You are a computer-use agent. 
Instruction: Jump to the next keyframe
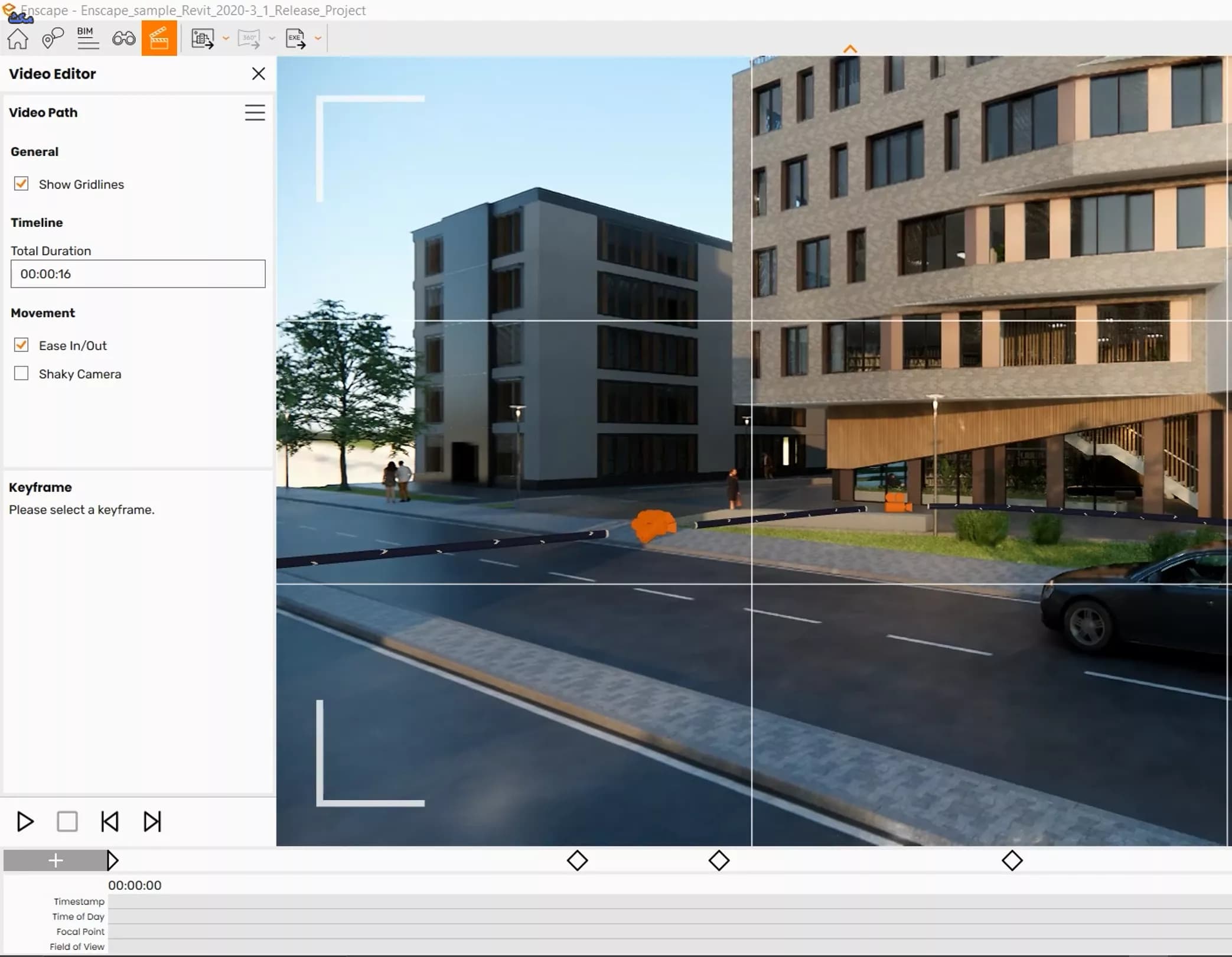(x=152, y=822)
